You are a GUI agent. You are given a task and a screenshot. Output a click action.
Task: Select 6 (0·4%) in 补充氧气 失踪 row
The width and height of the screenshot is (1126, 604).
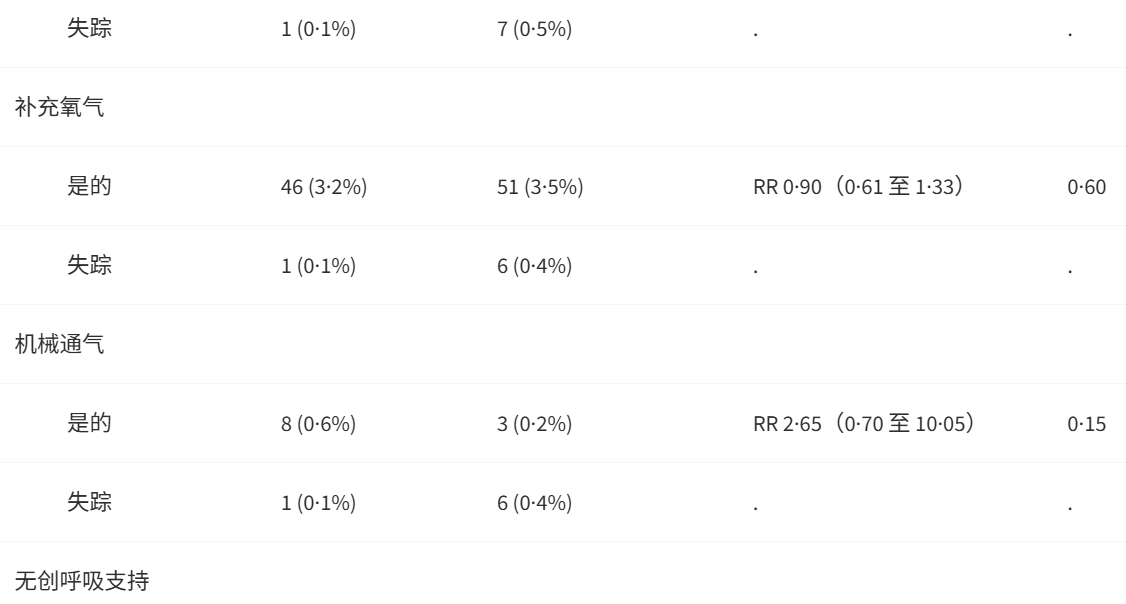point(534,266)
